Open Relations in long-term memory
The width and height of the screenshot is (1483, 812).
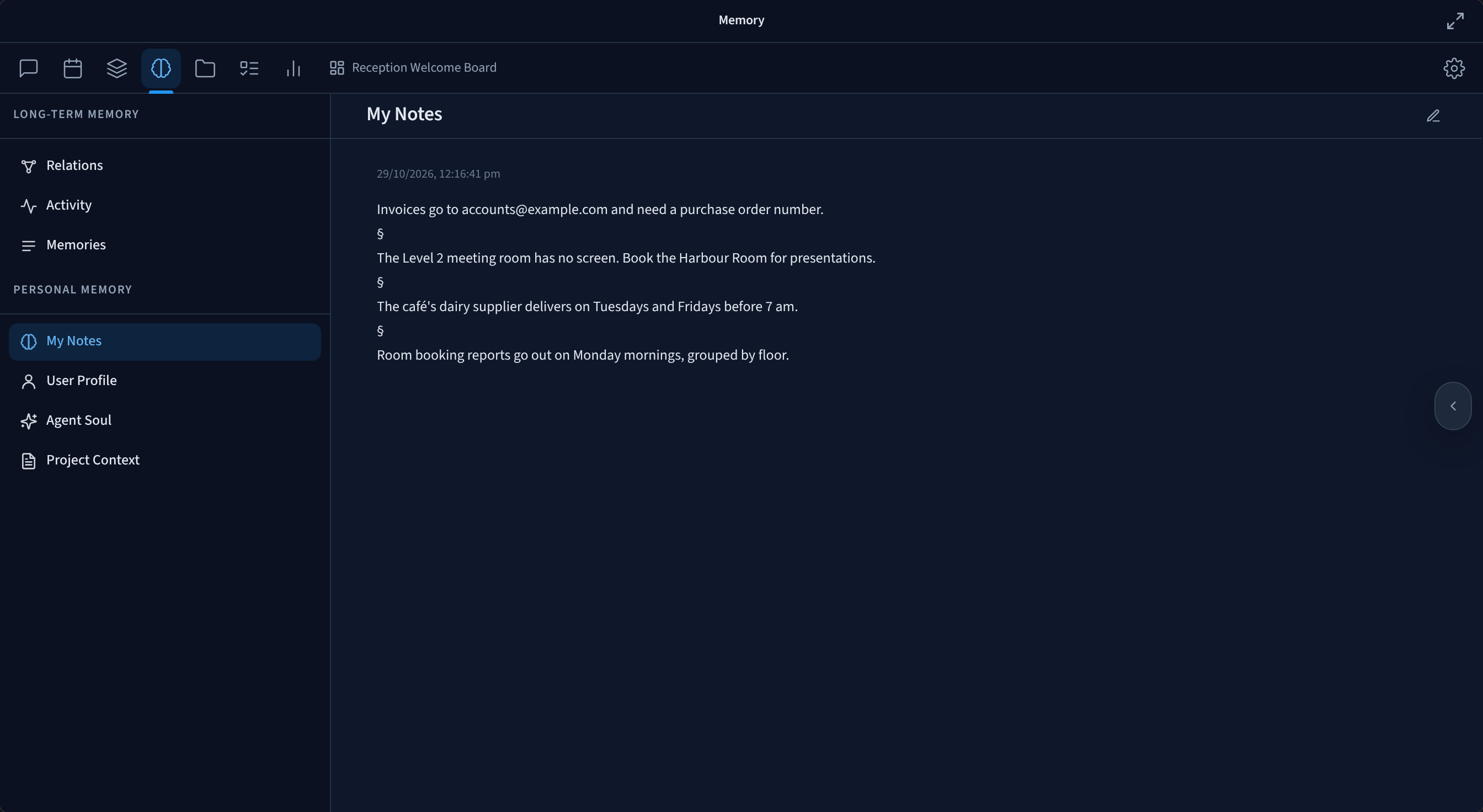pyautogui.click(x=164, y=165)
